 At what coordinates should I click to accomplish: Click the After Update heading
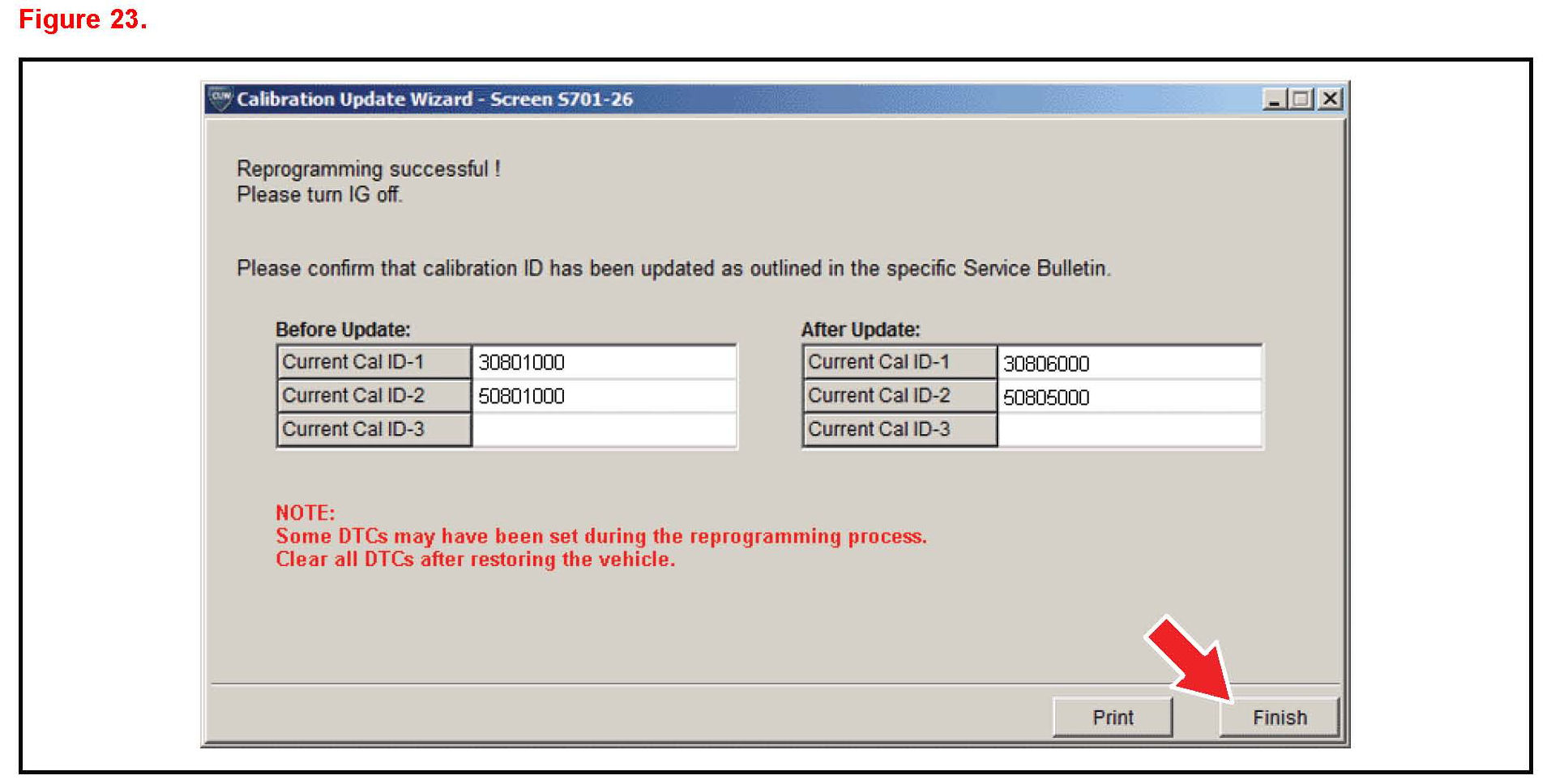tap(861, 330)
